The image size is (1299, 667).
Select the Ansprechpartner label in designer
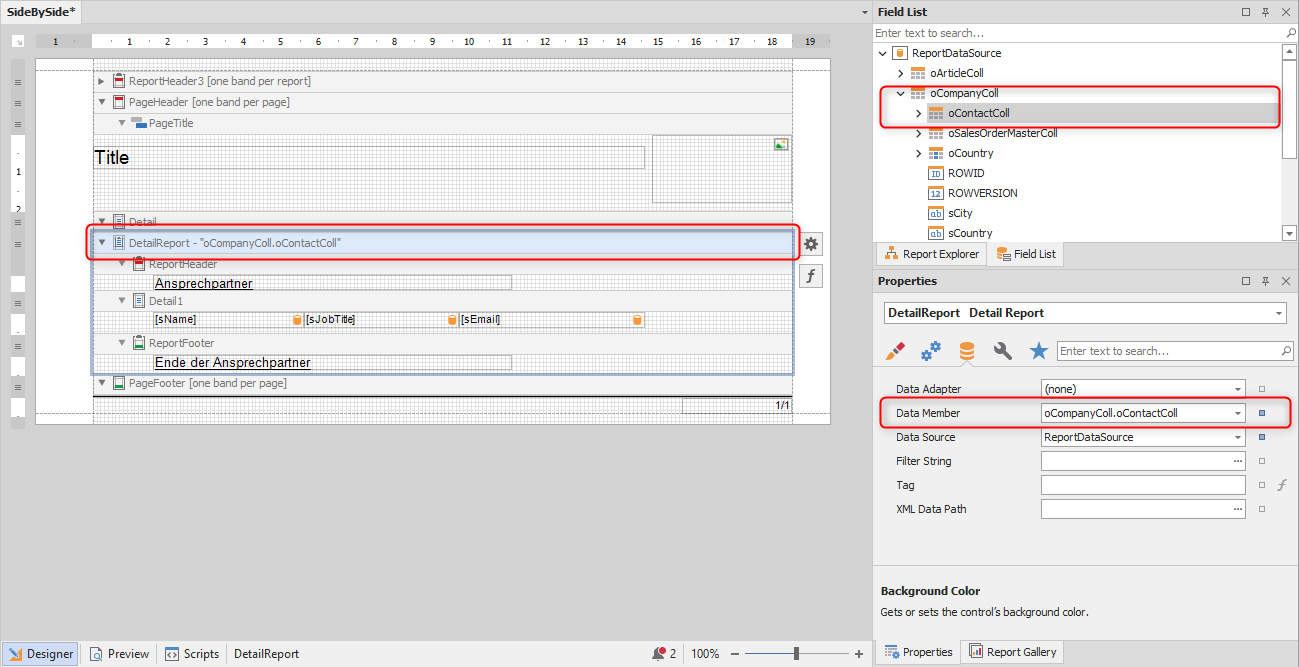332,283
